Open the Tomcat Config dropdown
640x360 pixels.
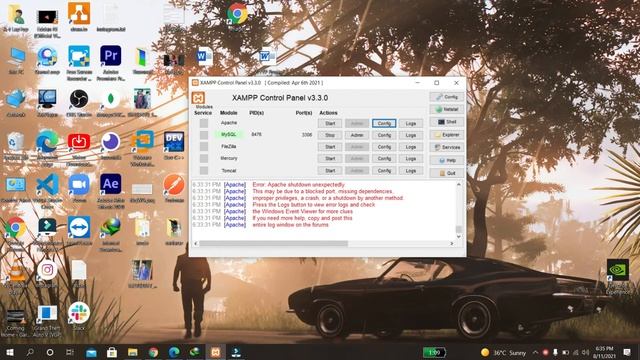384,171
